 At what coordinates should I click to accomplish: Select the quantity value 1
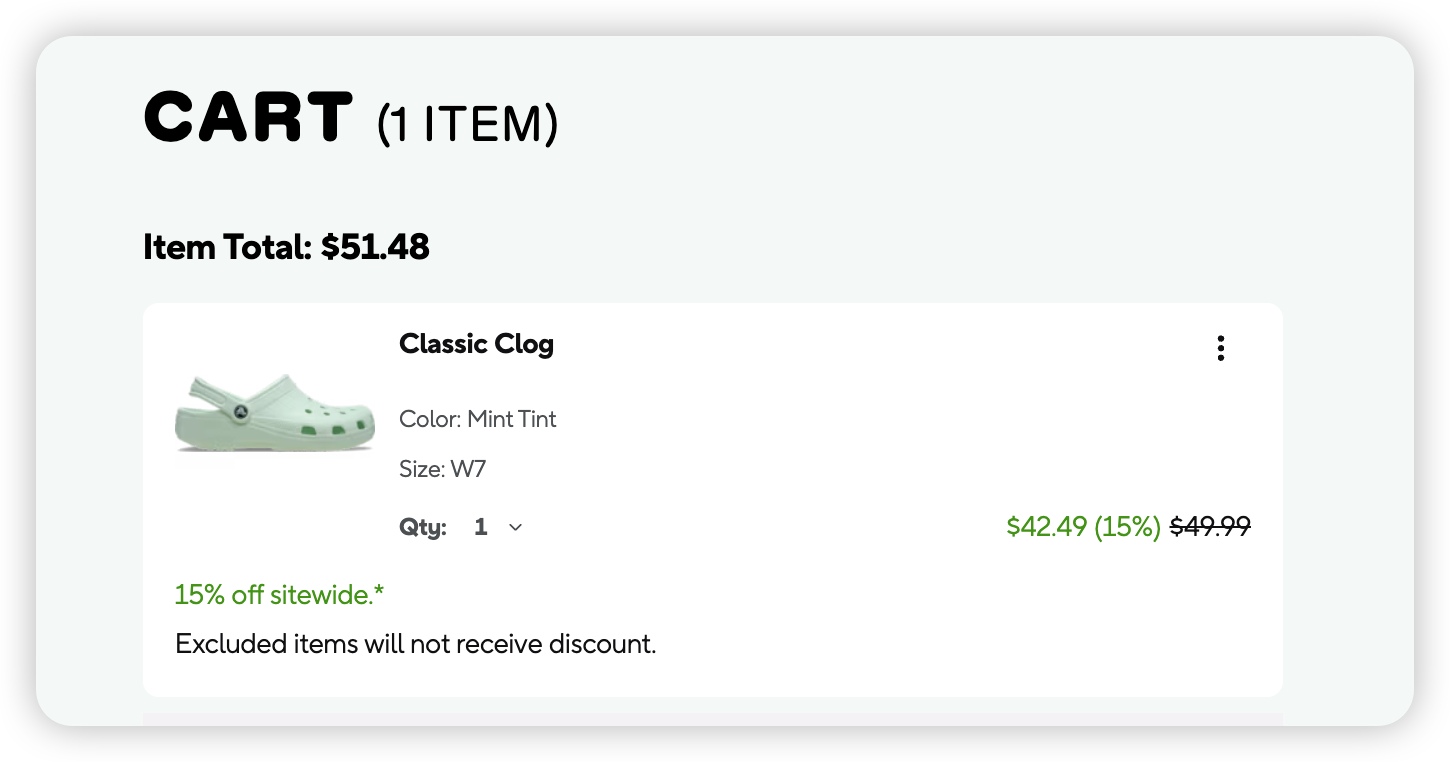point(481,527)
